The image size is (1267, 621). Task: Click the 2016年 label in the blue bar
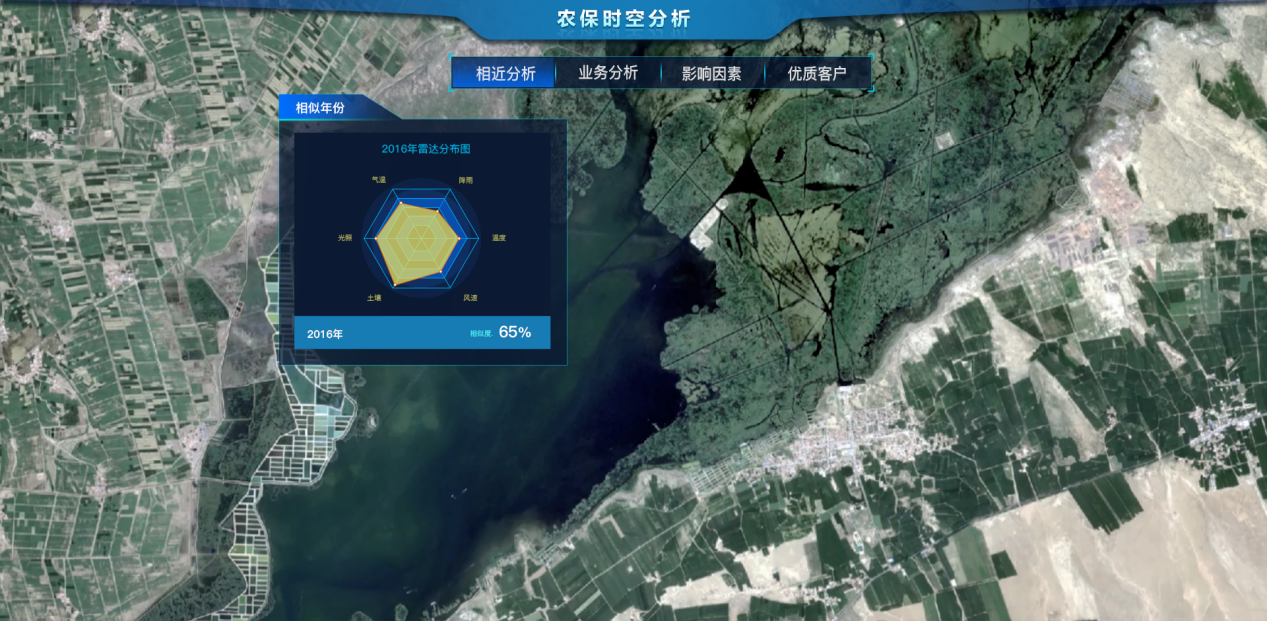tap(325, 334)
